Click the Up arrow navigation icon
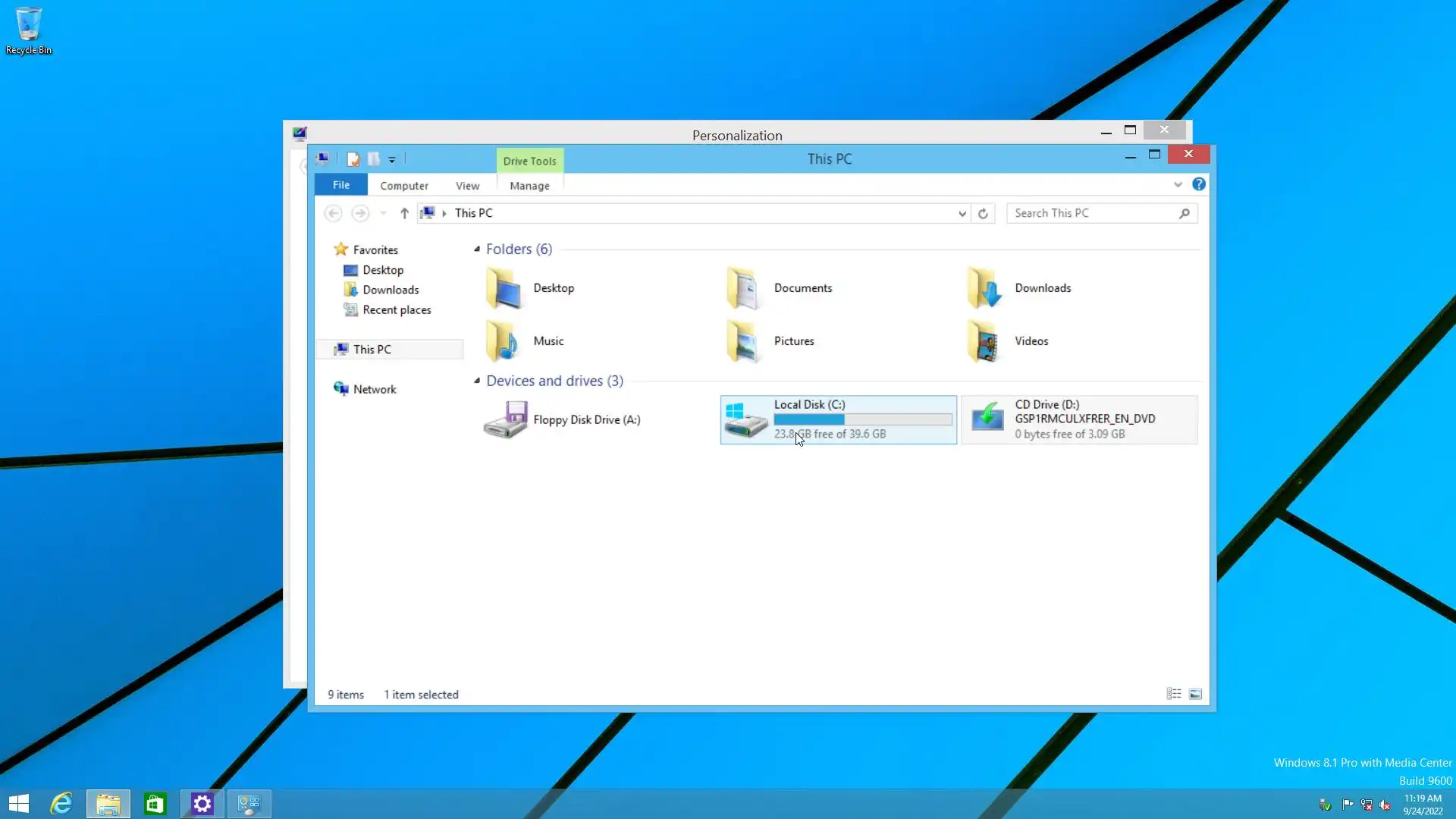 click(x=404, y=214)
